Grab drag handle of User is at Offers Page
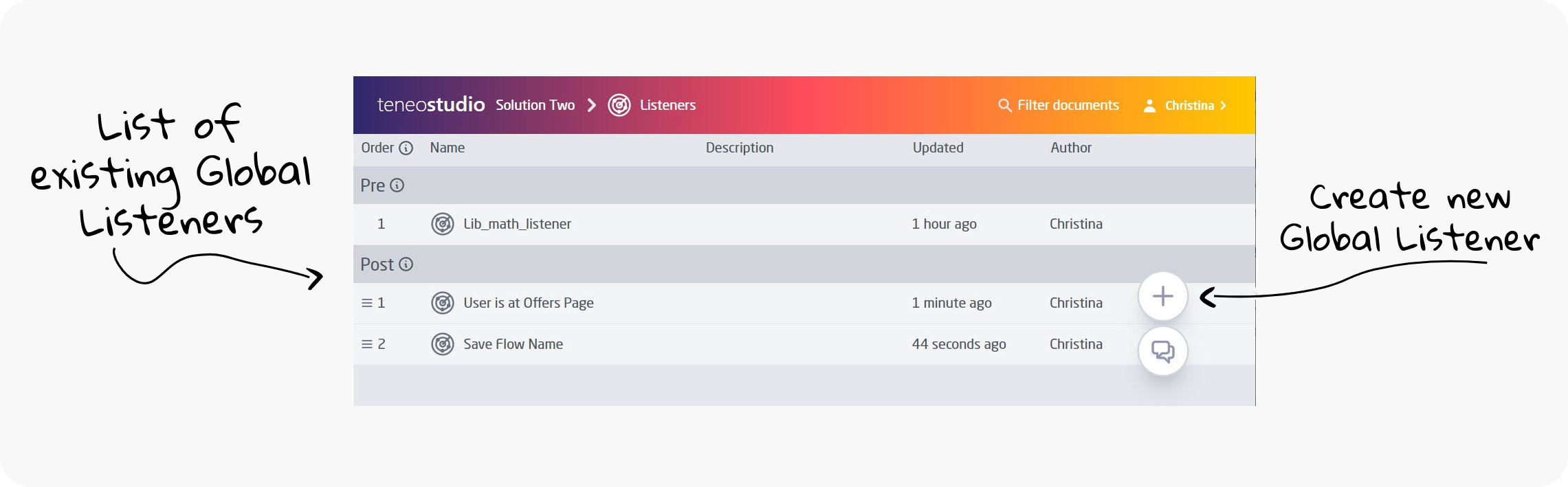 pos(366,303)
